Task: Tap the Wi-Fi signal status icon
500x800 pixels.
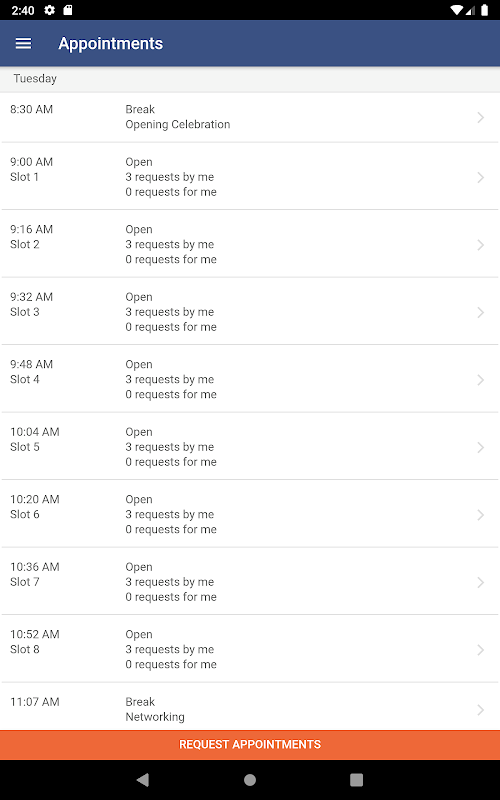Action: 456,10
